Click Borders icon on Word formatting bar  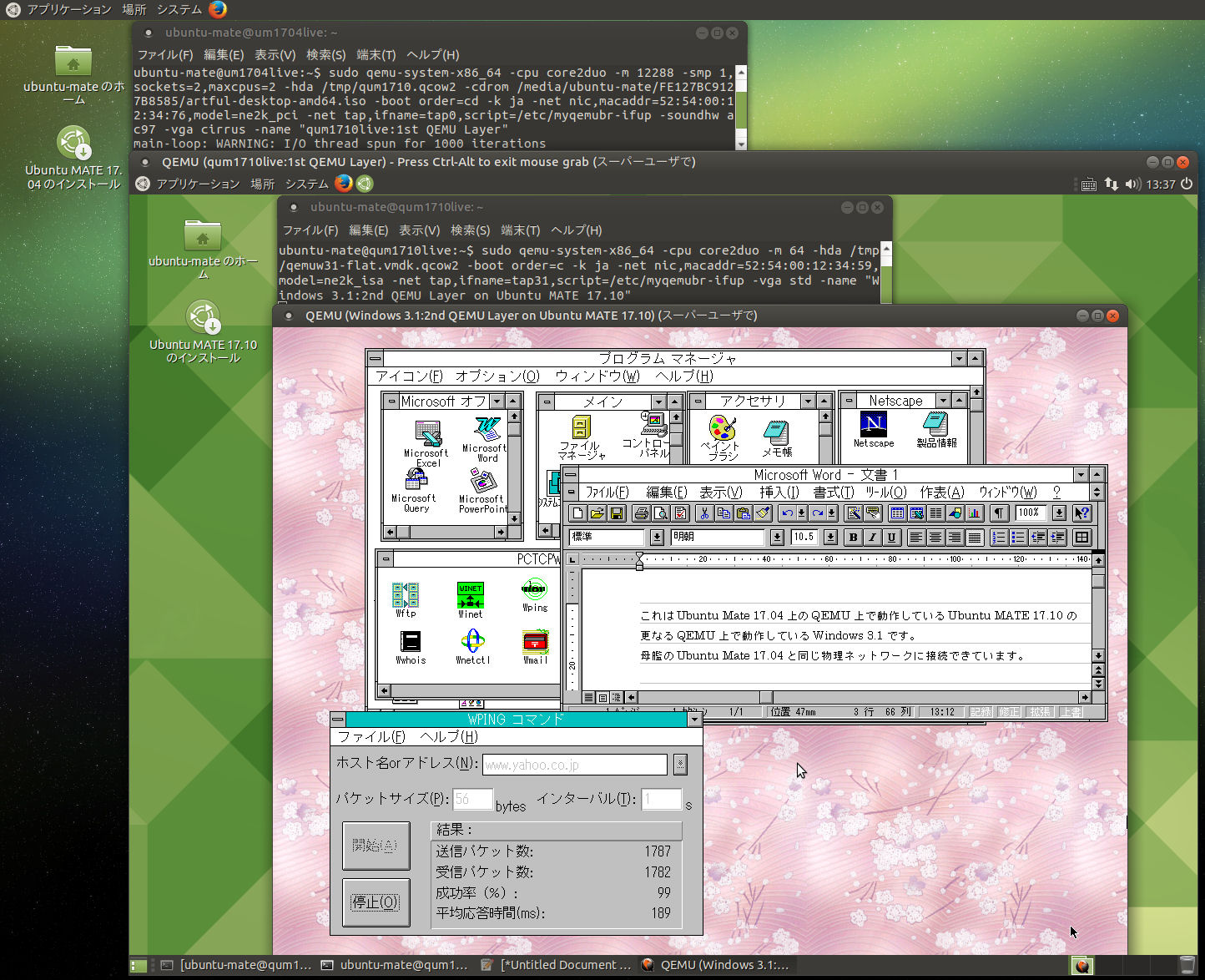pyautogui.click(x=1082, y=537)
